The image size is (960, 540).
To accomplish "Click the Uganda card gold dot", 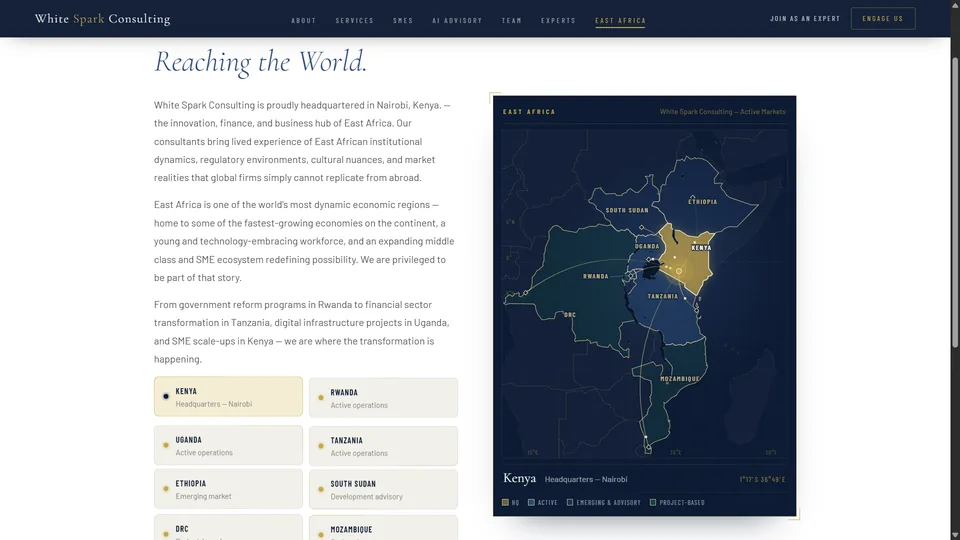I will [166, 445].
